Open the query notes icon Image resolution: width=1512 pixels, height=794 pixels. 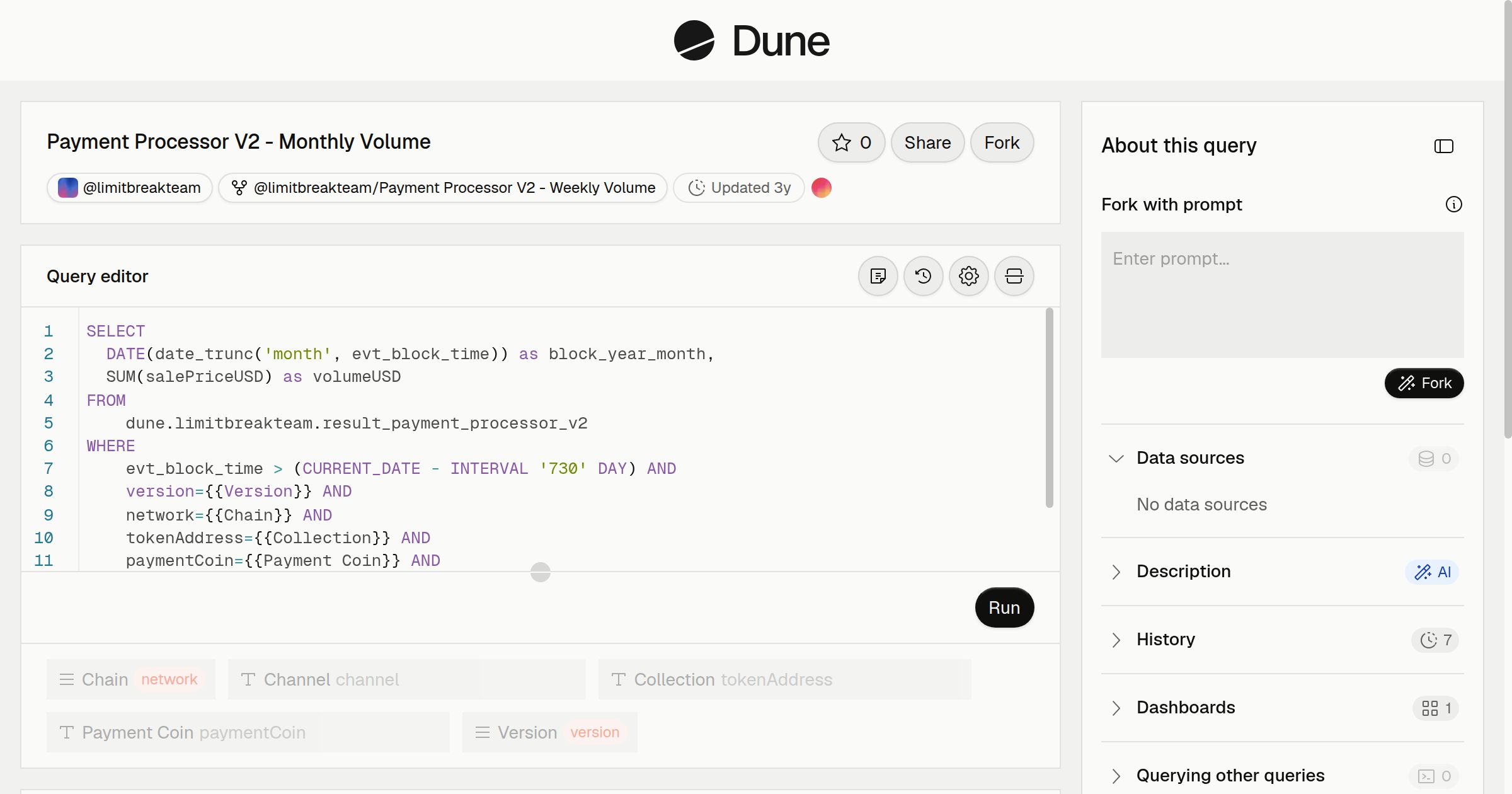(878, 276)
